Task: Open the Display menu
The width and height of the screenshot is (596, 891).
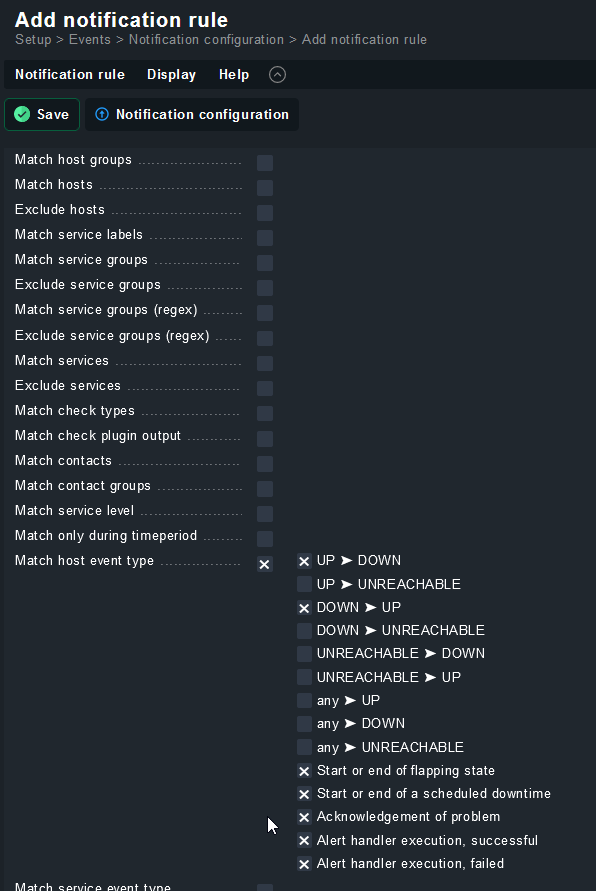Action: coord(171,74)
